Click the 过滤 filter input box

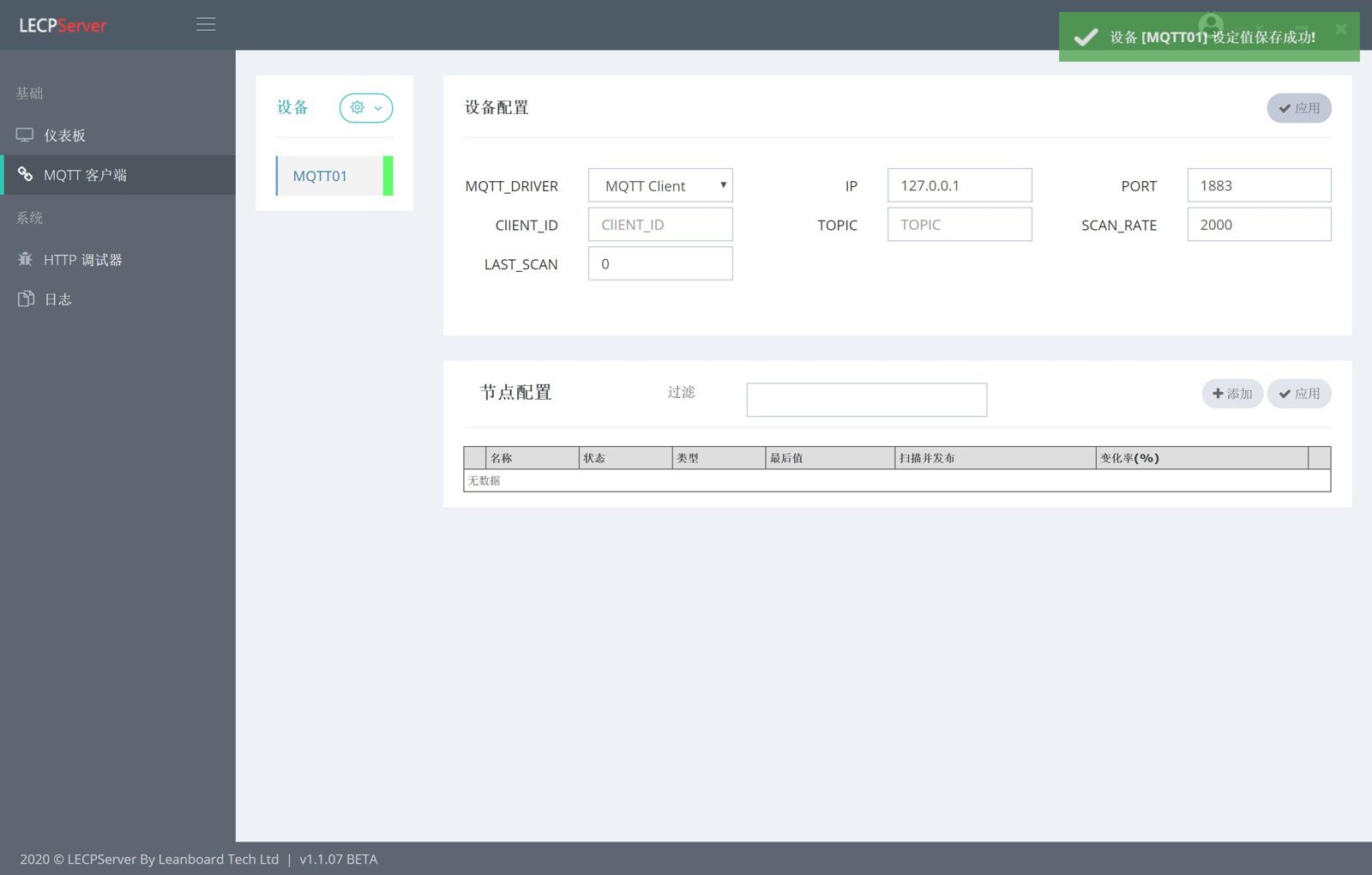[867, 400]
